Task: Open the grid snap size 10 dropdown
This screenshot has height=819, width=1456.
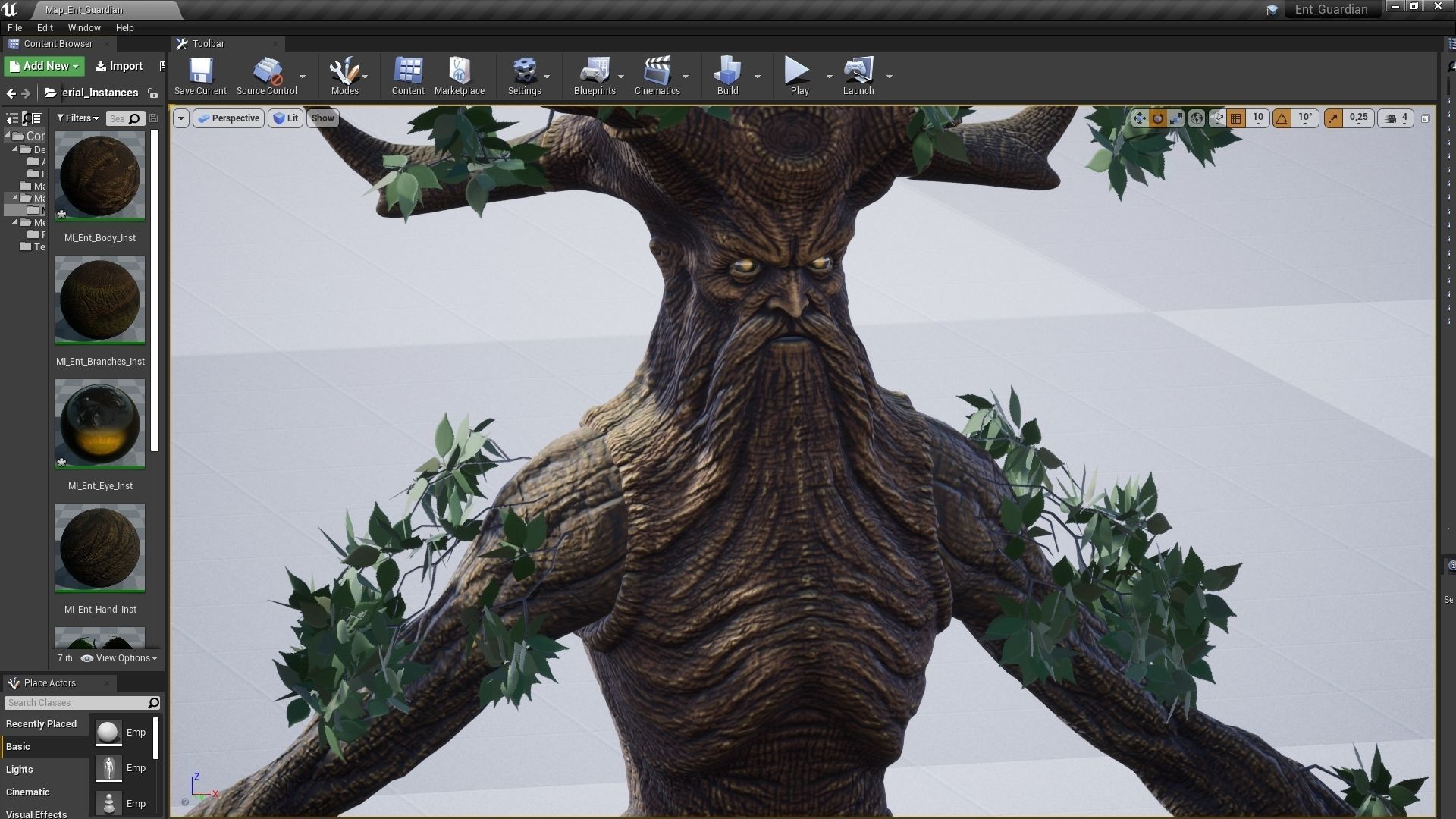Action: click(x=1258, y=118)
